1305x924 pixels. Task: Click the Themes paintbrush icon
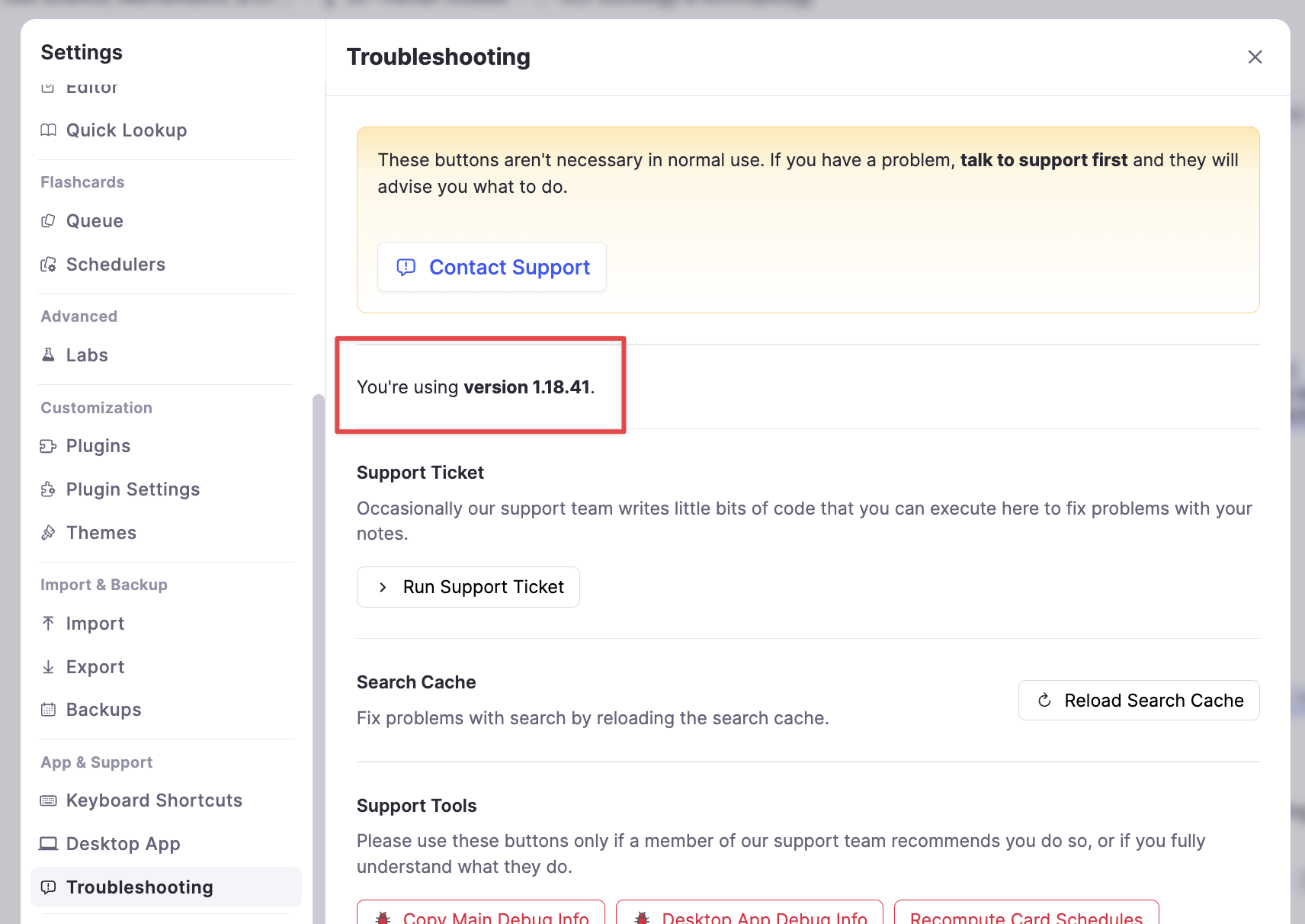tap(48, 533)
